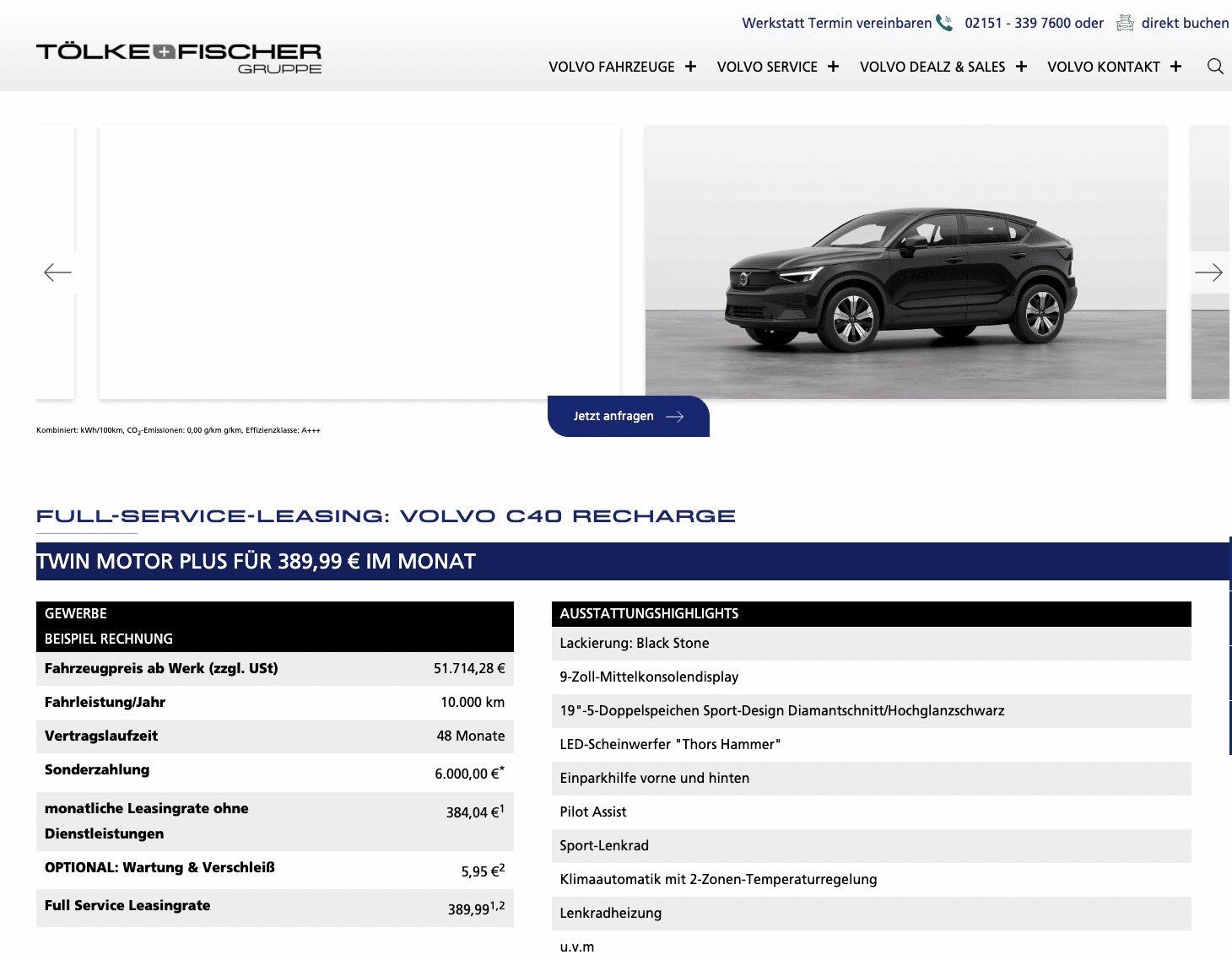The height and width of the screenshot is (960, 1232).
Task: Click Klimaautomatik 2-Zonen row
Action: click(871, 880)
